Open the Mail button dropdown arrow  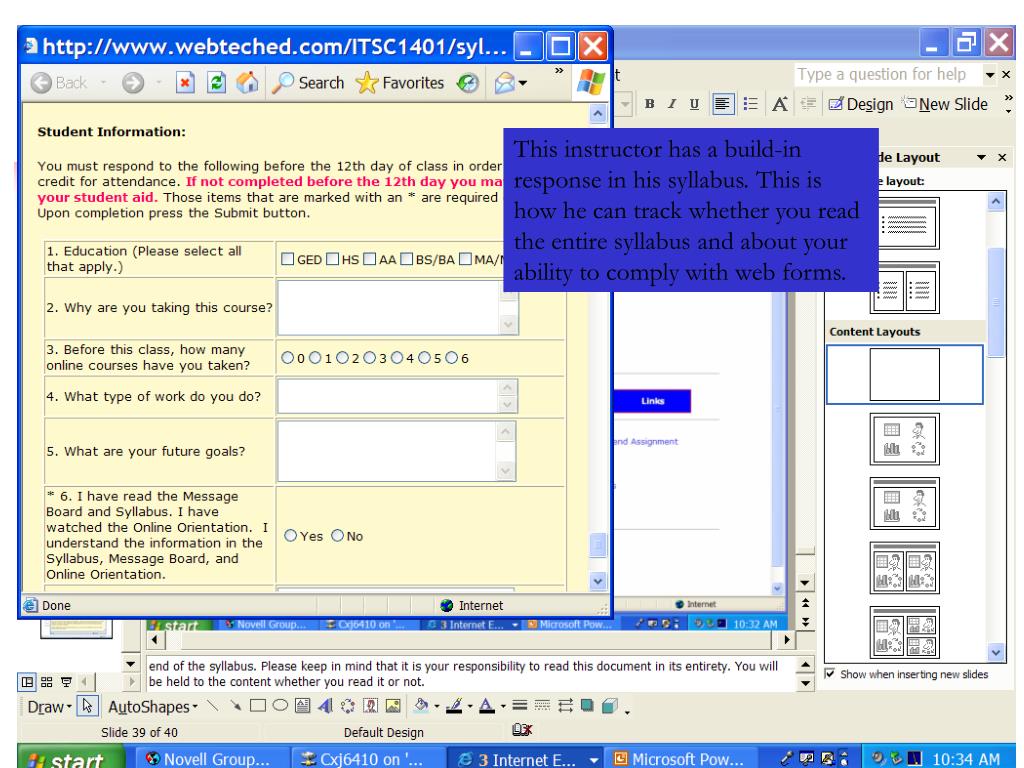point(522,84)
